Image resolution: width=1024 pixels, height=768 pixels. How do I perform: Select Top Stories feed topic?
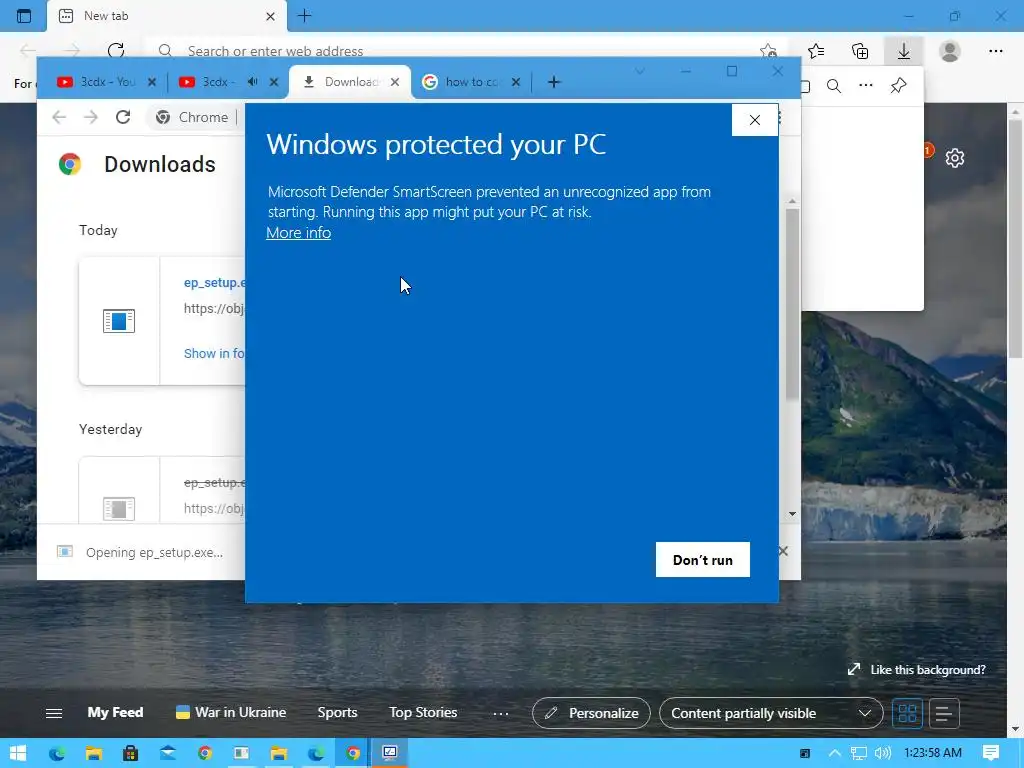pyautogui.click(x=423, y=712)
